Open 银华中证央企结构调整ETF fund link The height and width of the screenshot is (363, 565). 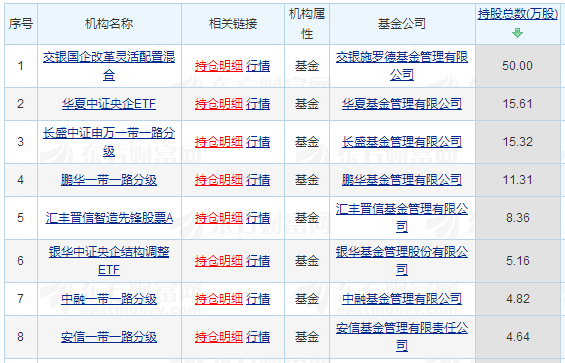point(109,261)
